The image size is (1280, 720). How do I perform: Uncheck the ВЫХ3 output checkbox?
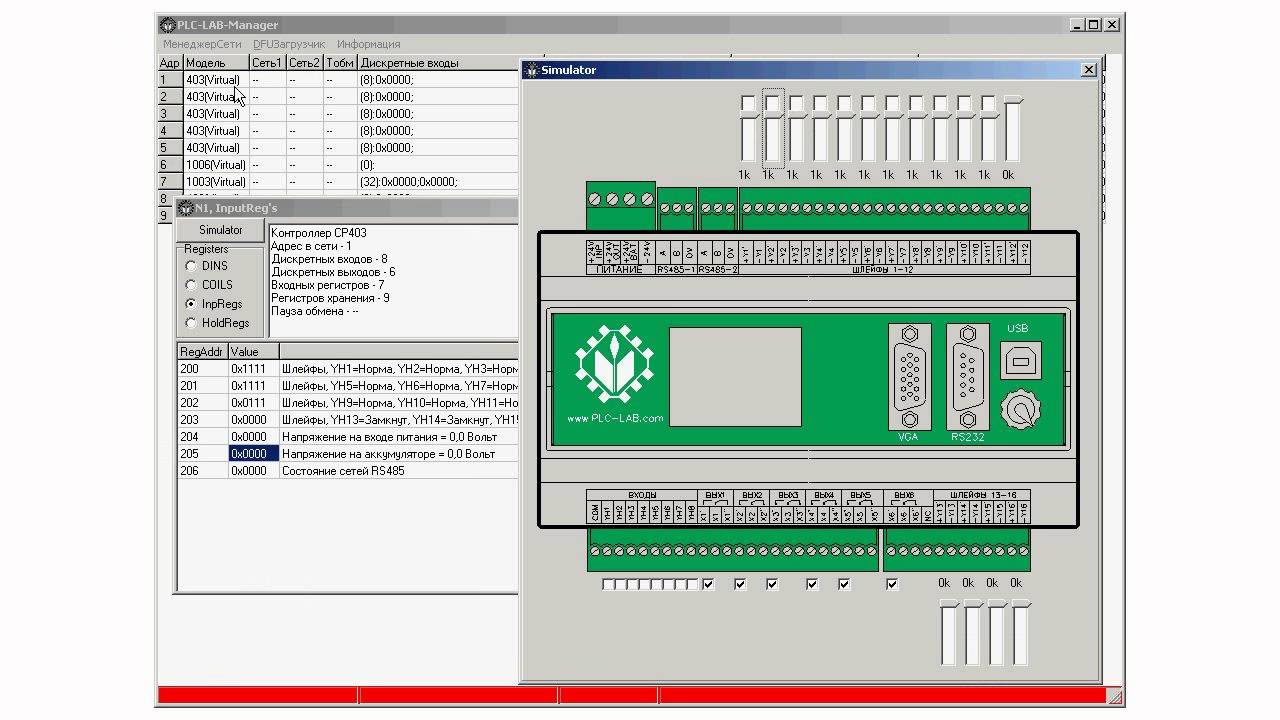[x=772, y=584]
